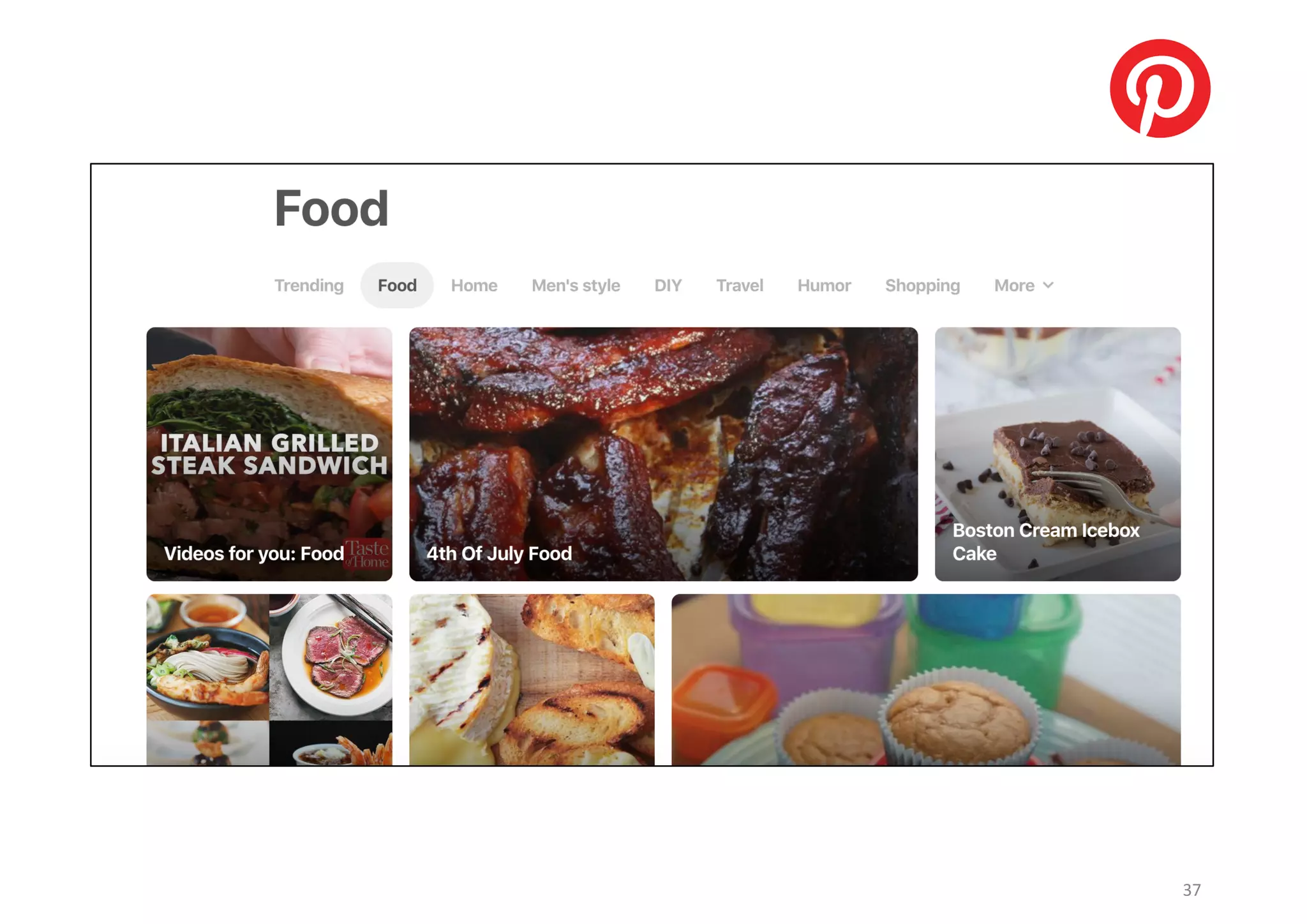The height and width of the screenshot is (924, 1307).
Task: Switch to the Travel tab
Action: [x=740, y=285]
